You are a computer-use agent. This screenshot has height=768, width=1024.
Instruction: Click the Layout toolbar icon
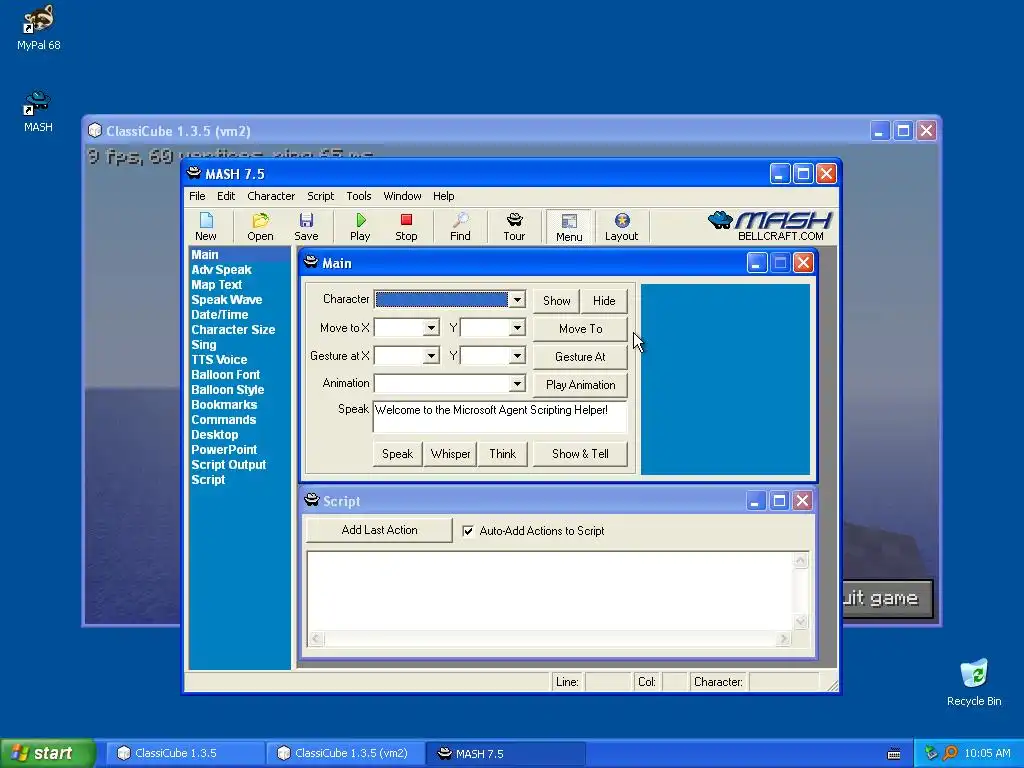(621, 227)
